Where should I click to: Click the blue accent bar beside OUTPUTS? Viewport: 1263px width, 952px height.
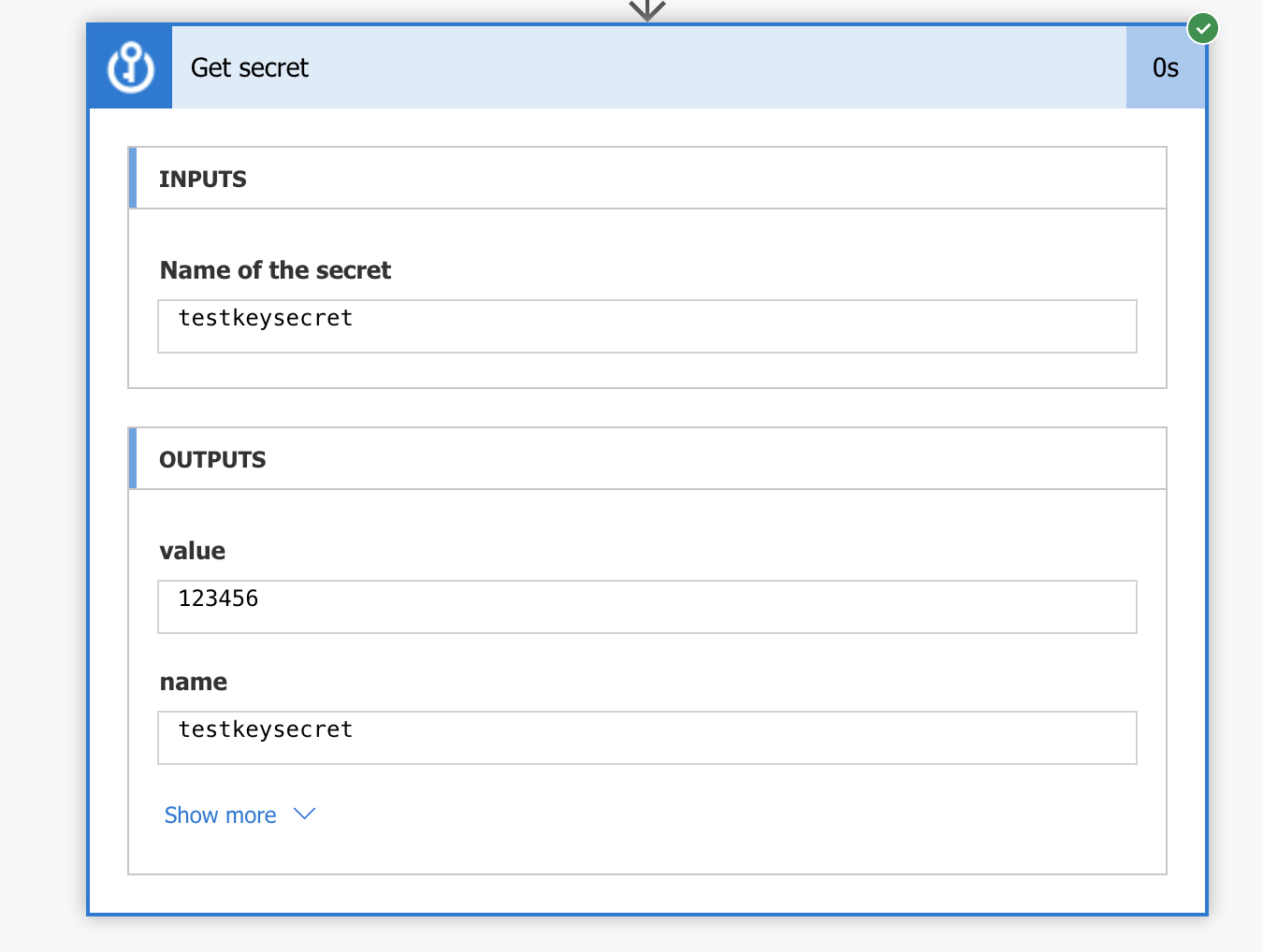point(133,458)
